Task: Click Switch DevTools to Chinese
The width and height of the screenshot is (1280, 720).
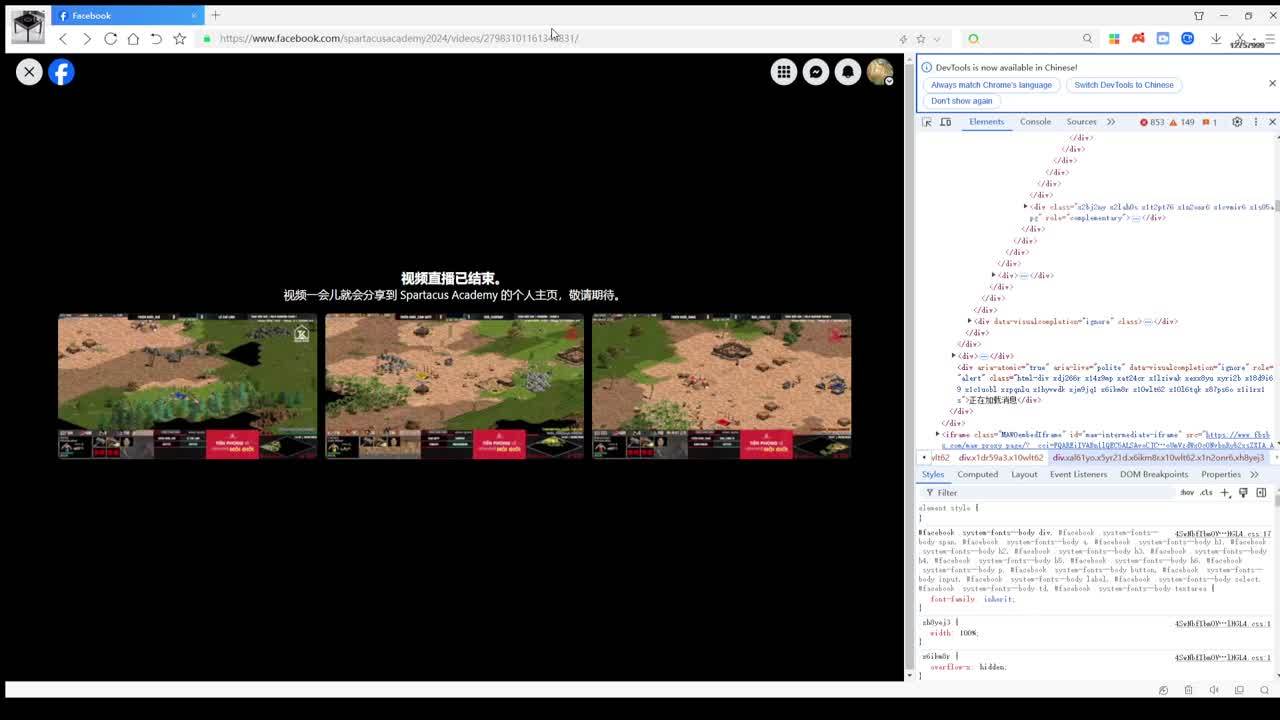Action: click(1124, 85)
